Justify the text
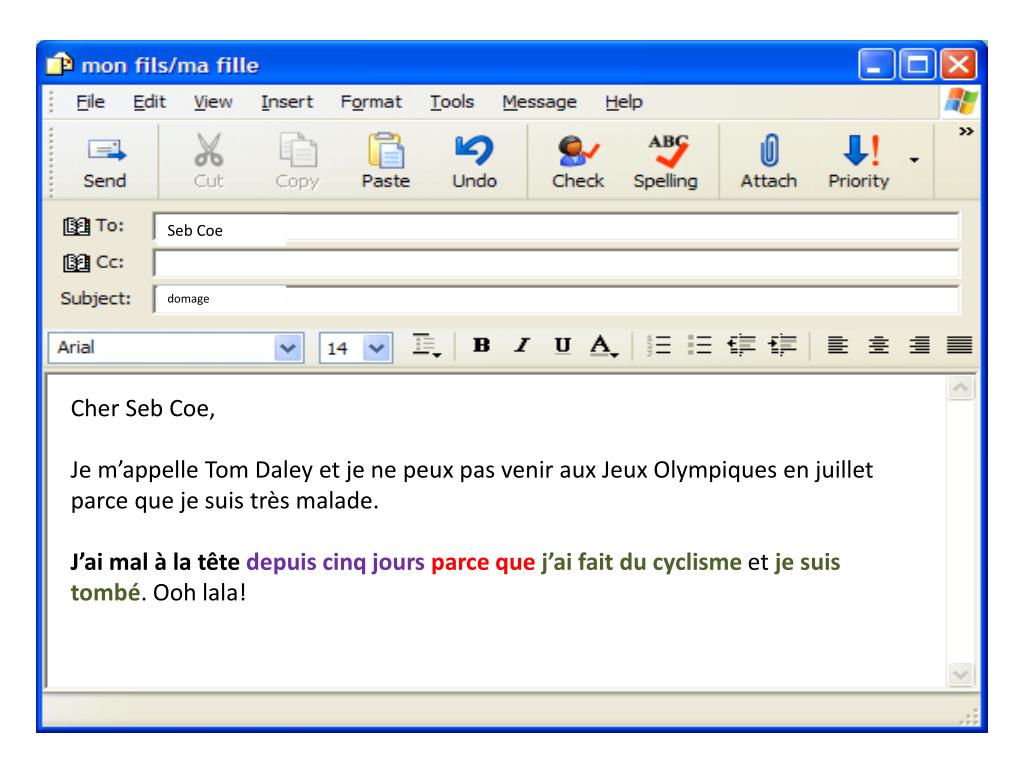Viewport: 1024px width, 768px height. pos(959,345)
